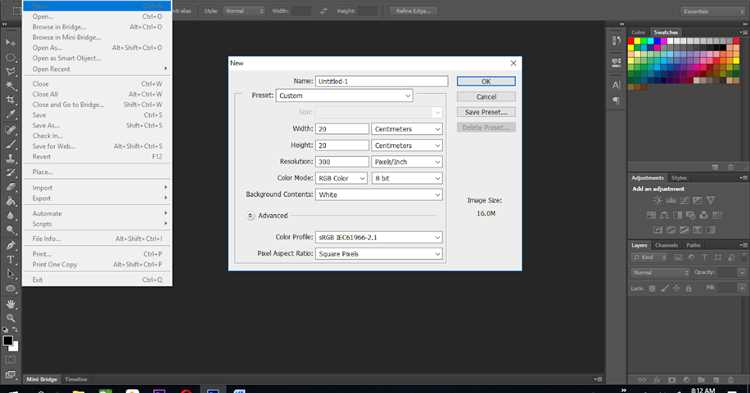Select the Blur tool
This screenshot has width=750, height=393.
[10, 216]
